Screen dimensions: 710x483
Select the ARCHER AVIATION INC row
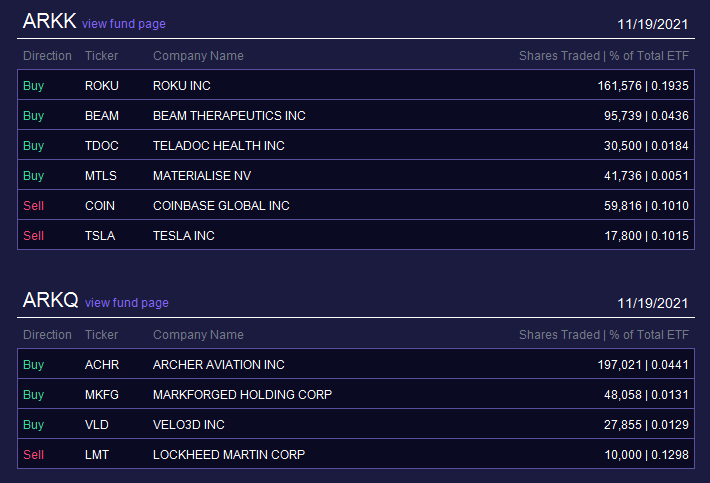(x=356, y=364)
